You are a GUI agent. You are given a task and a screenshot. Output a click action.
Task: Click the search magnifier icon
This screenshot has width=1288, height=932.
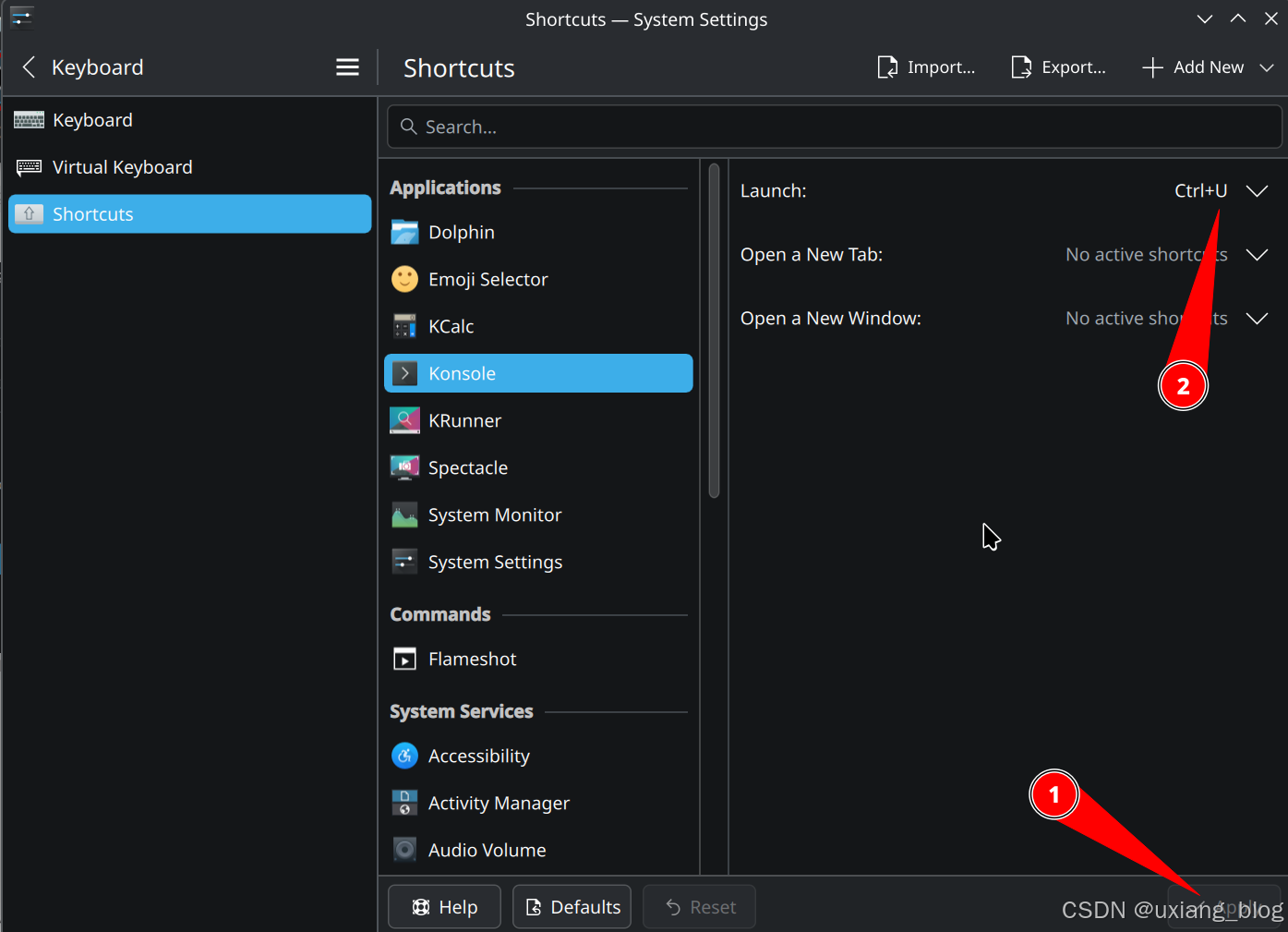pyautogui.click(x=409, y=127)
